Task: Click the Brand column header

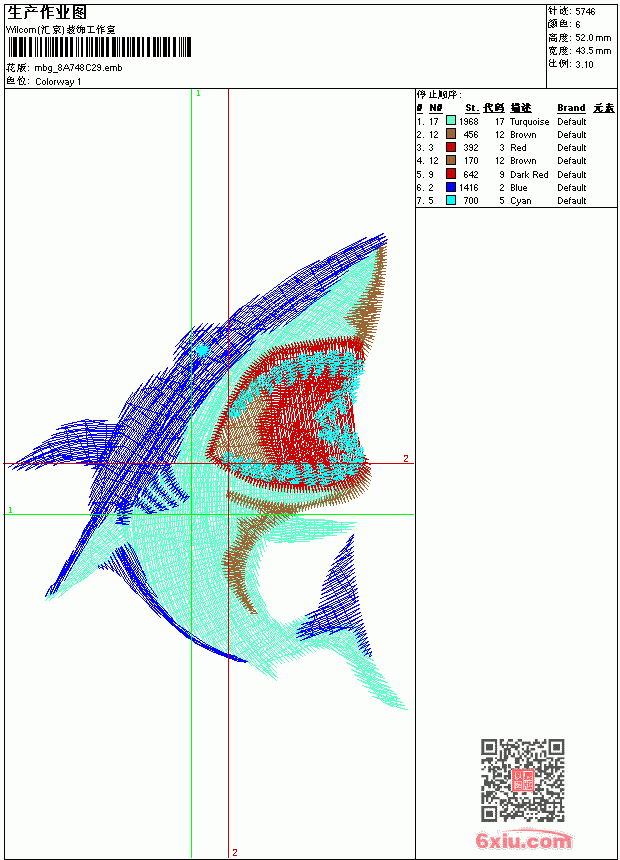Action: pos(571,108)
